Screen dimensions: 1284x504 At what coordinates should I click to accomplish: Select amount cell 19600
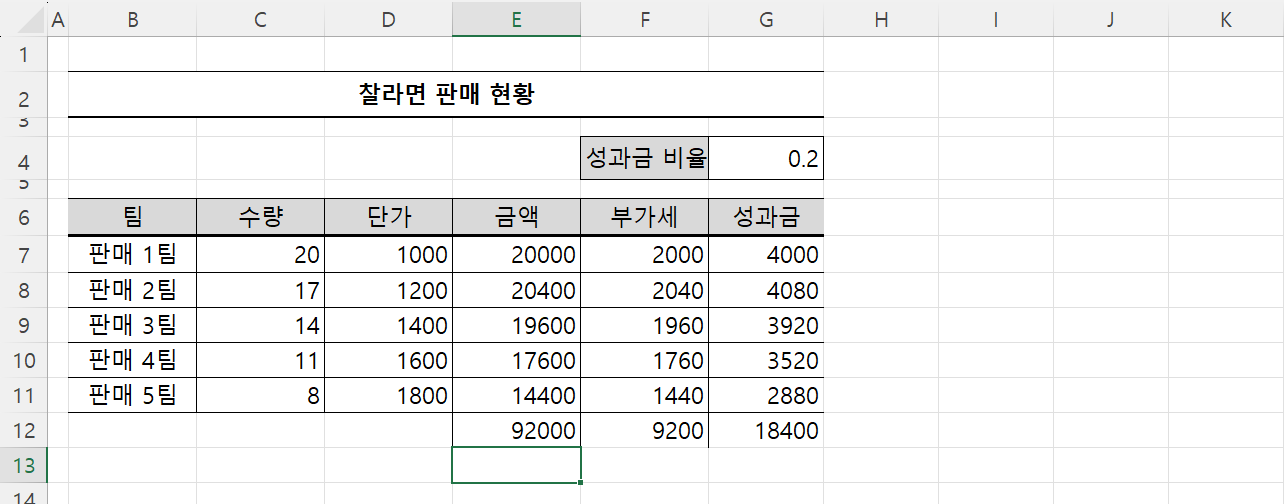(516, 325)
